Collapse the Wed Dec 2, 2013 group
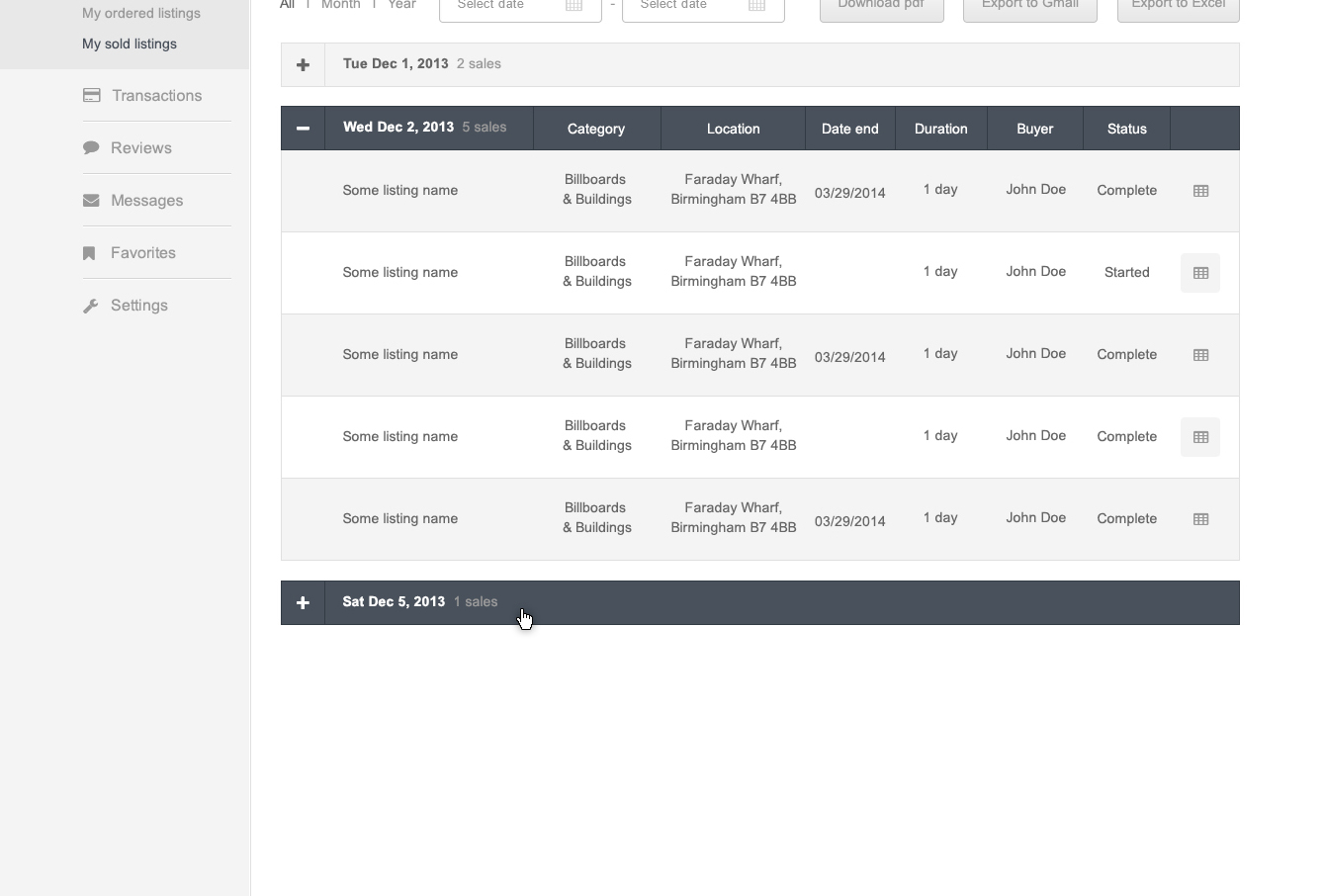The width and height of the screenshot is (1325, 896). 303,128
